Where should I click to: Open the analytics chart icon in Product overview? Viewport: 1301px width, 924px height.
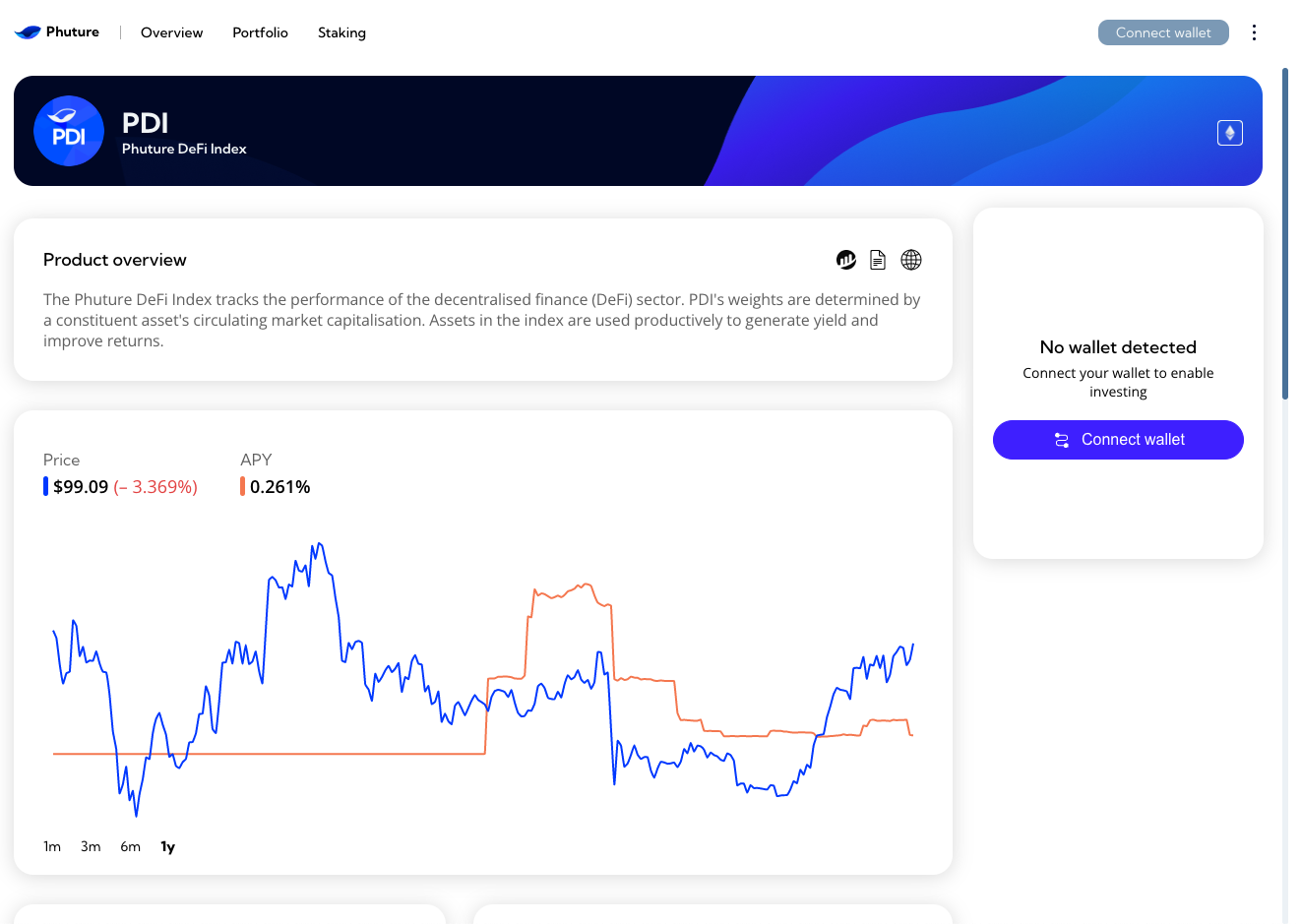(x=846, y=260)
